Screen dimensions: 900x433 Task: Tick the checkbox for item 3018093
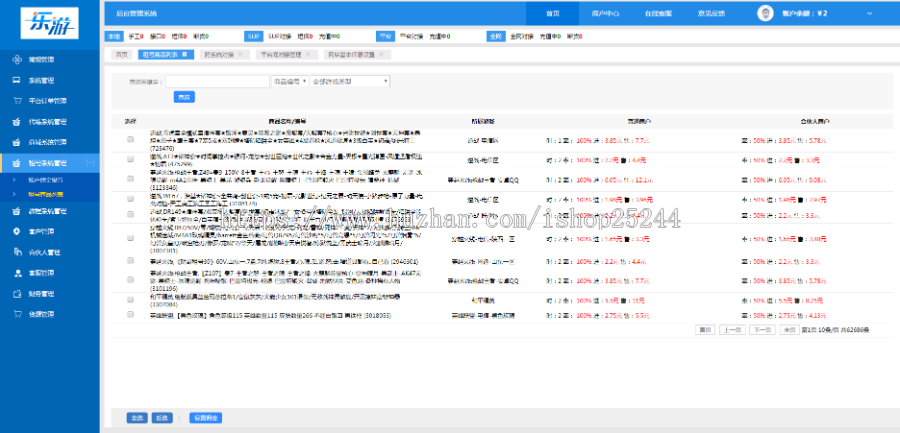tap(130, 315)
